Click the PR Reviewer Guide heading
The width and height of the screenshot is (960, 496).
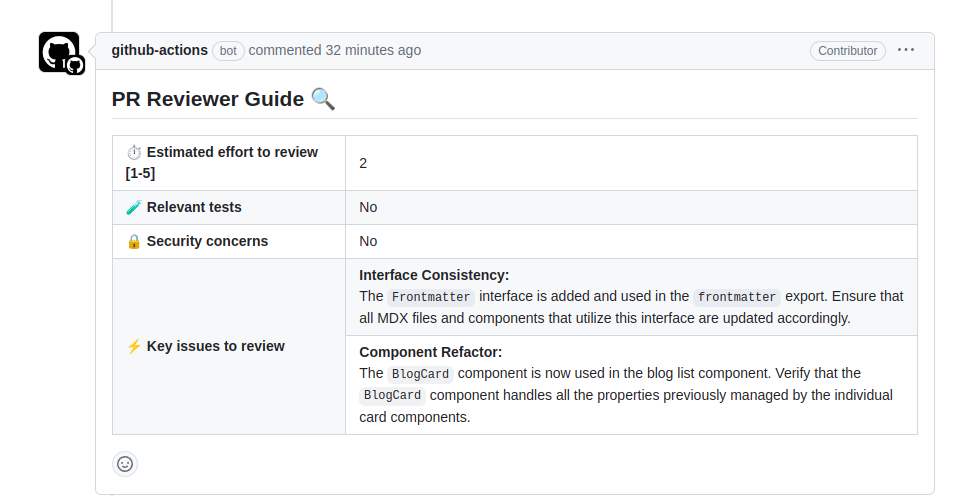208,99
